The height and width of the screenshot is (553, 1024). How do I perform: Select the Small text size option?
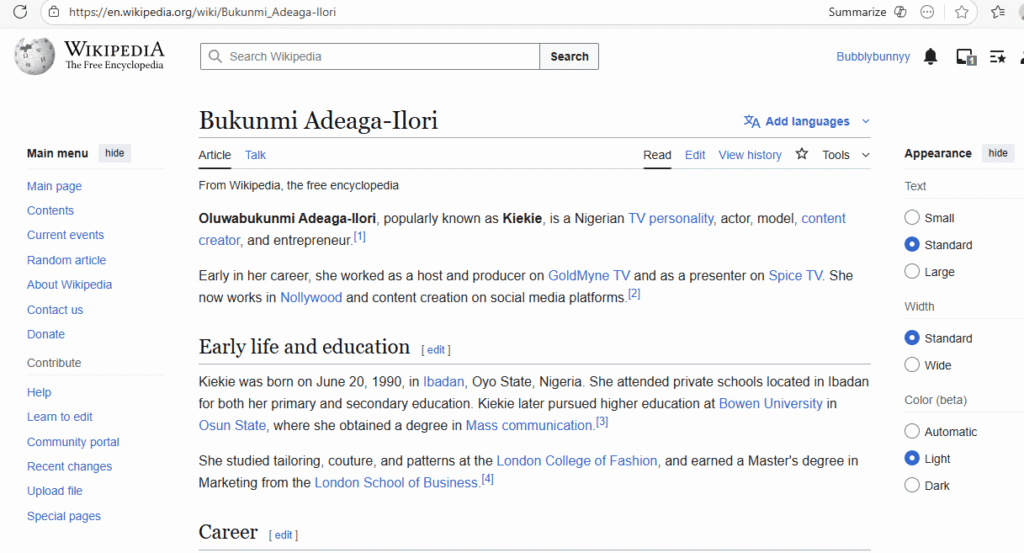[x=912, y=218]
